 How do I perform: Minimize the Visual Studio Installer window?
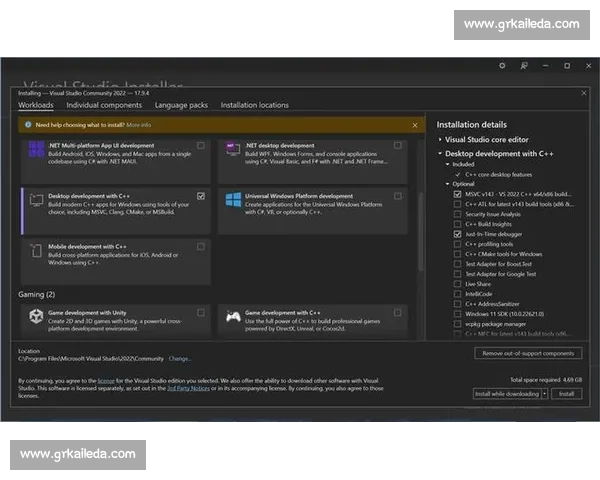[545, 66]
